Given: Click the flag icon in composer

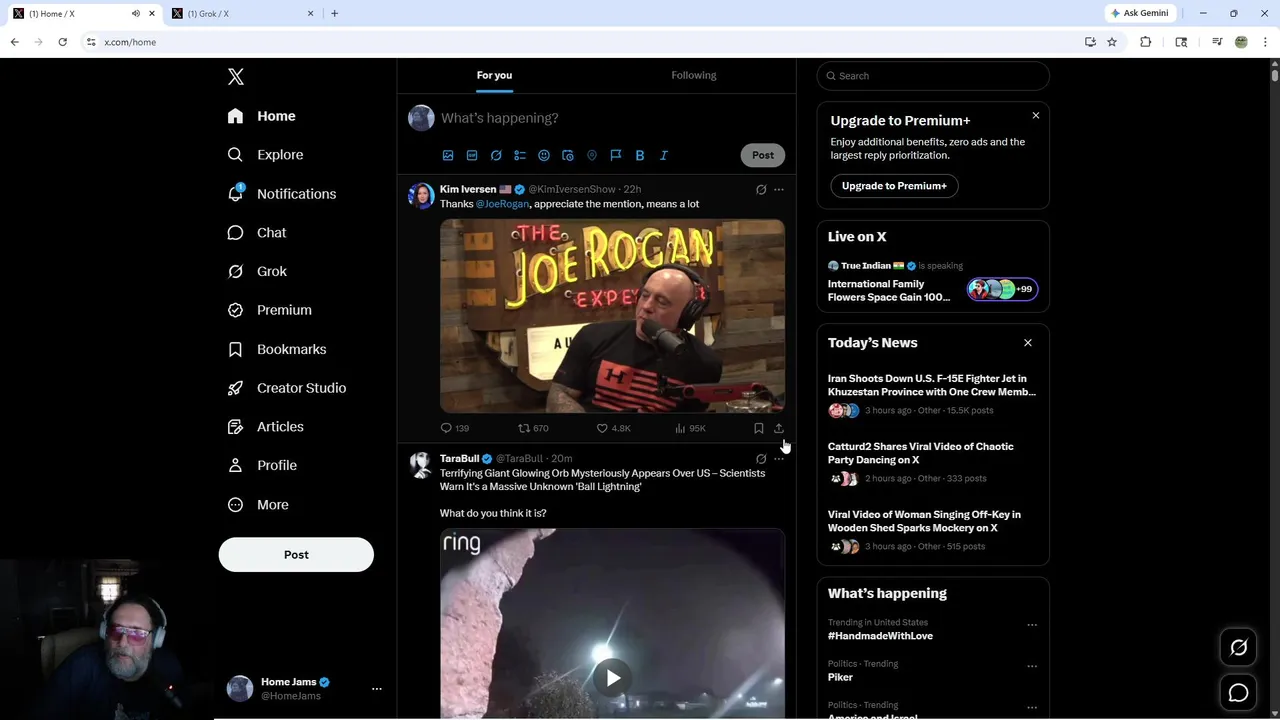Looking at the screenshot, I should click(x=616, y=155).
